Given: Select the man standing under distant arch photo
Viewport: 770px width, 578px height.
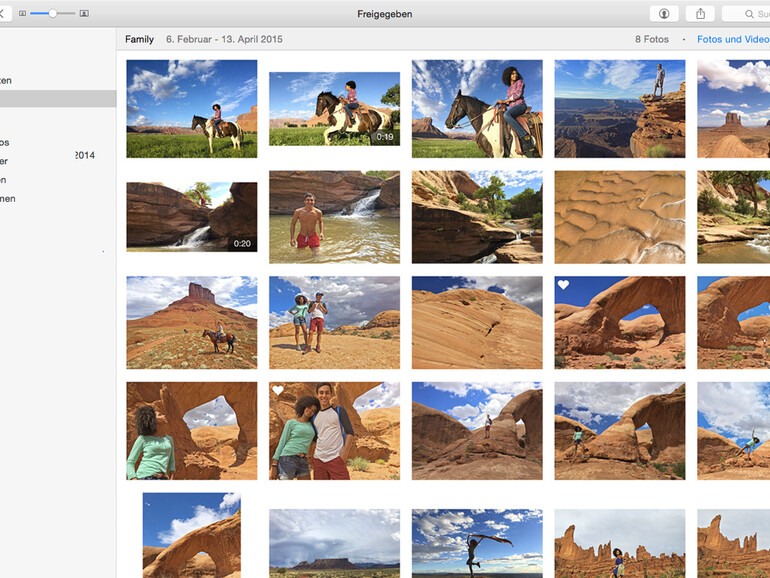Looking at the screenshot, I should (477, 431).
